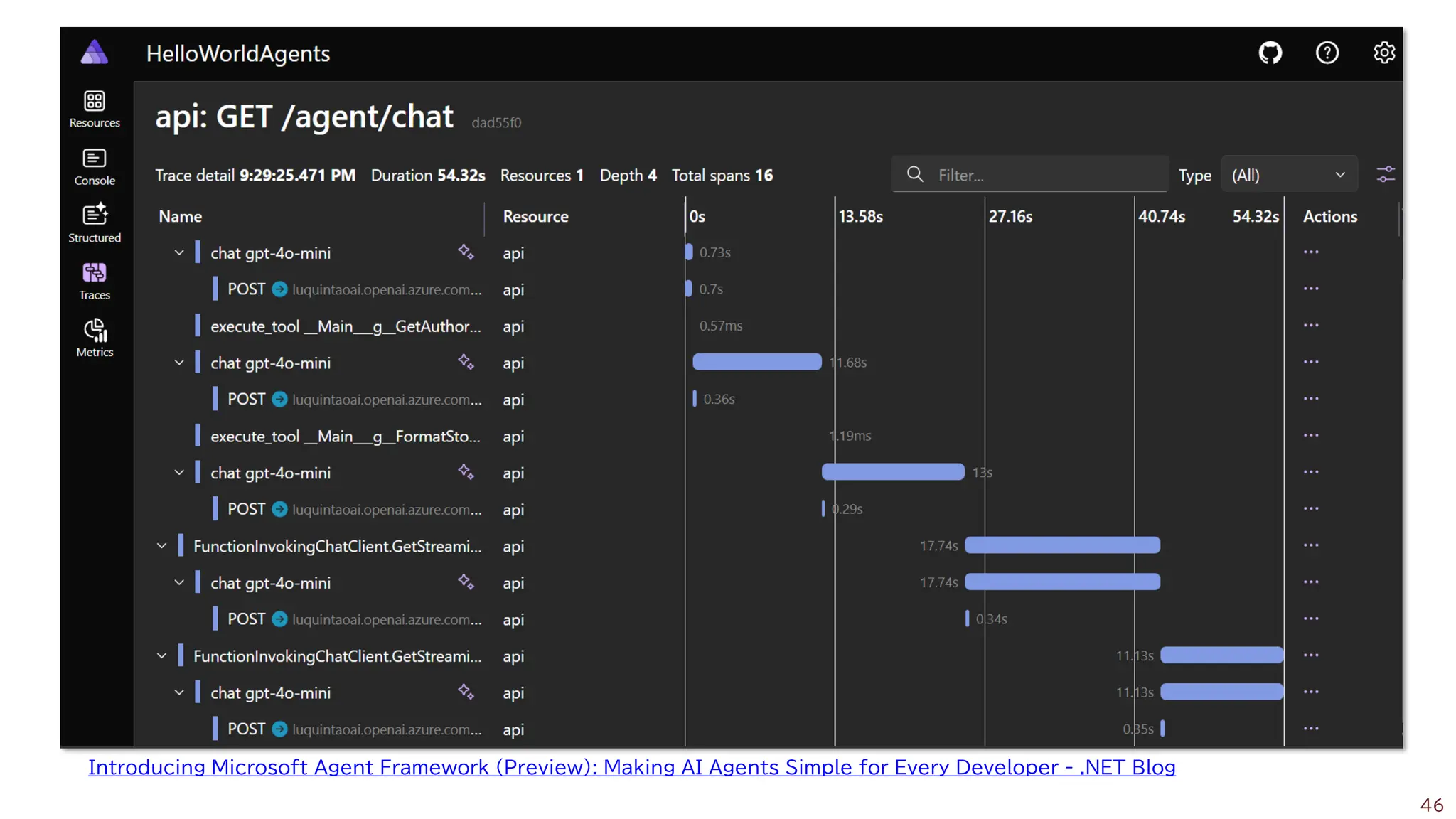Click GenAI sparkle icon on 11.13s chat row

(466, 692)
